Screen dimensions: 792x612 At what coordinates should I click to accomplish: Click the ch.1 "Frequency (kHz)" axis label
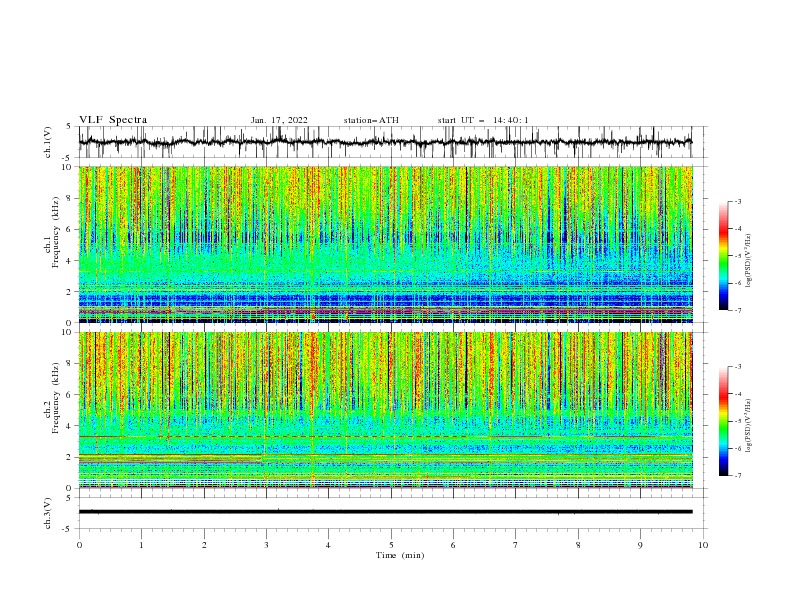pyautogui.click(x=55, y=233)
